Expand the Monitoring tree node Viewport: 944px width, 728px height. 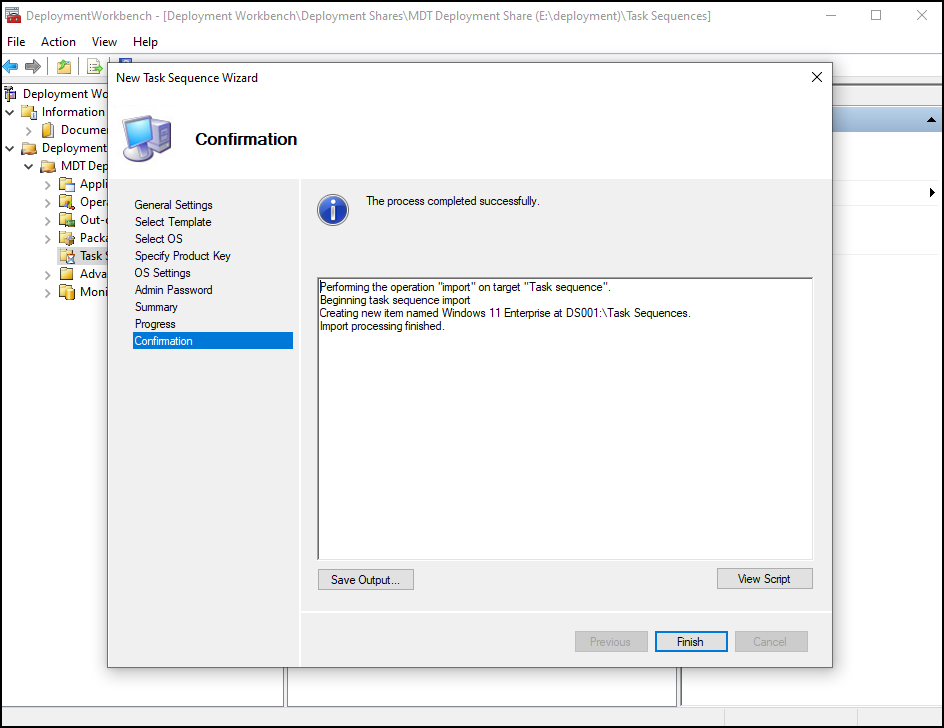click(x=47, y=292)
